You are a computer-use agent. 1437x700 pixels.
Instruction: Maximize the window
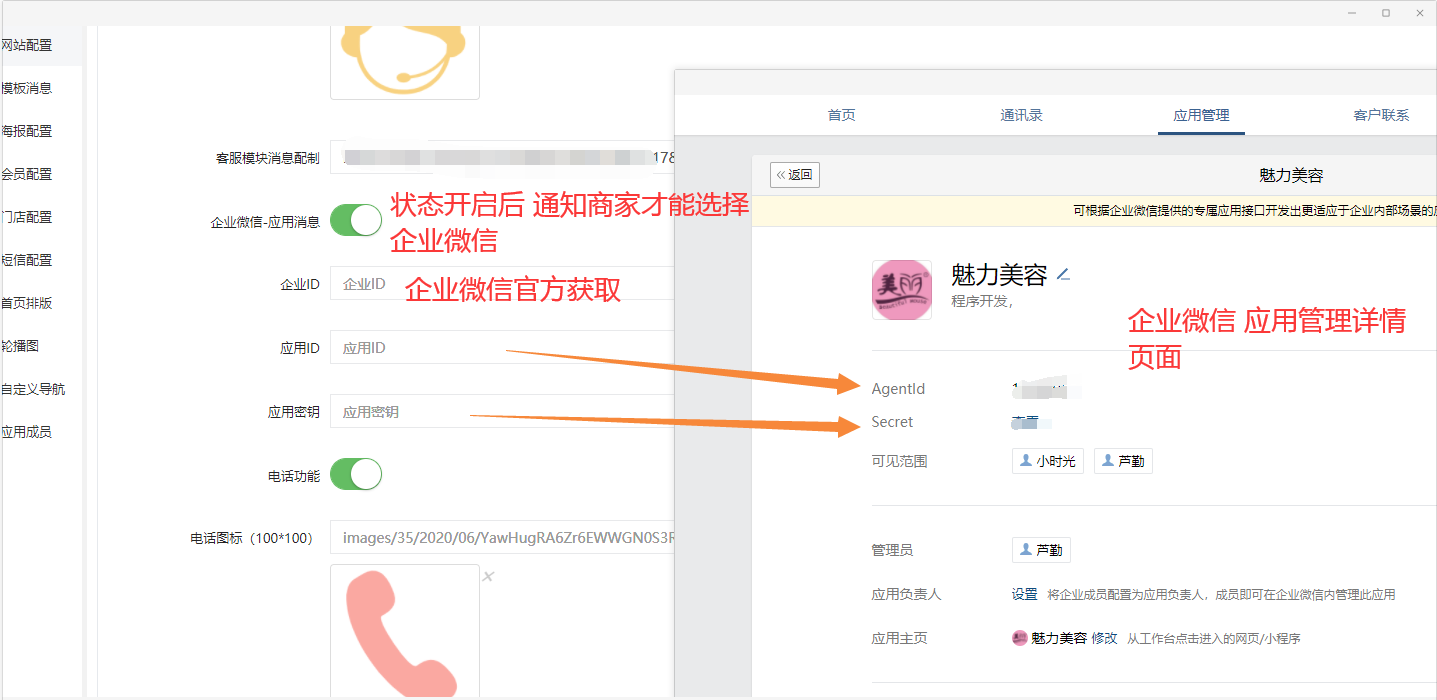[1386, 13]
